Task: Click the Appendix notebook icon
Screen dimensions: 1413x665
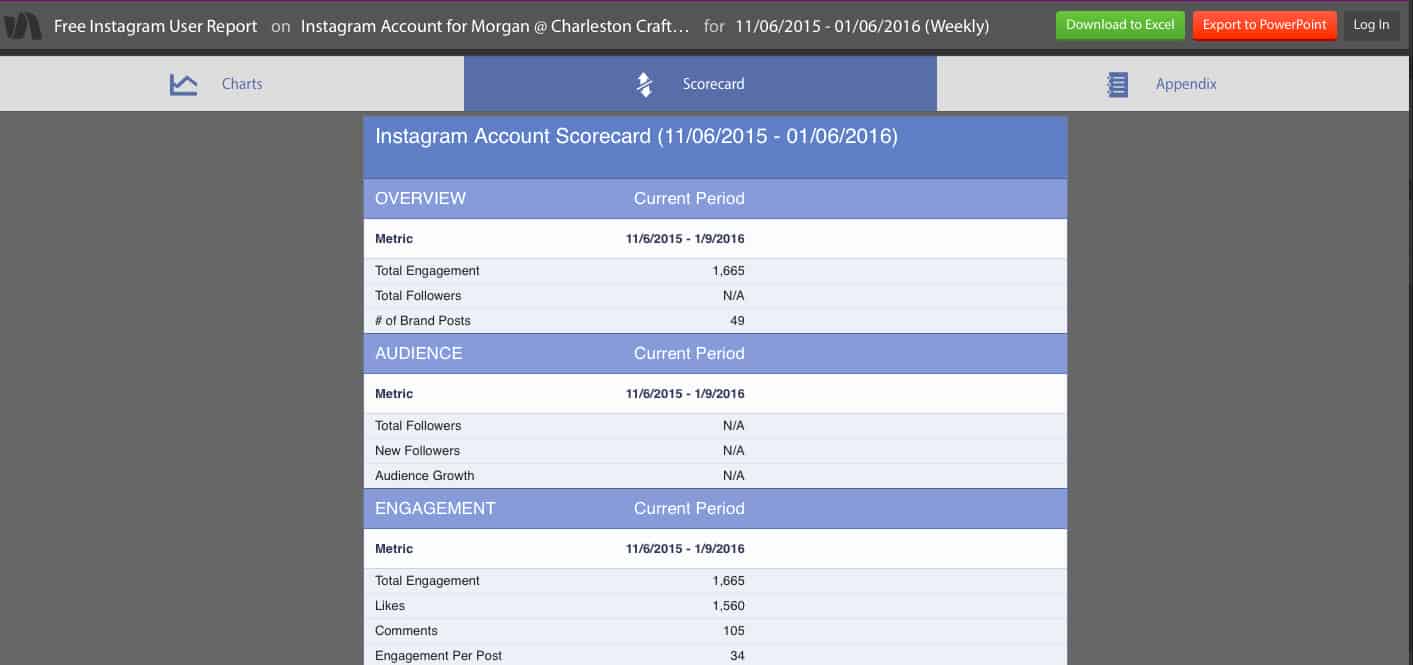Action: click(1118, 84)
